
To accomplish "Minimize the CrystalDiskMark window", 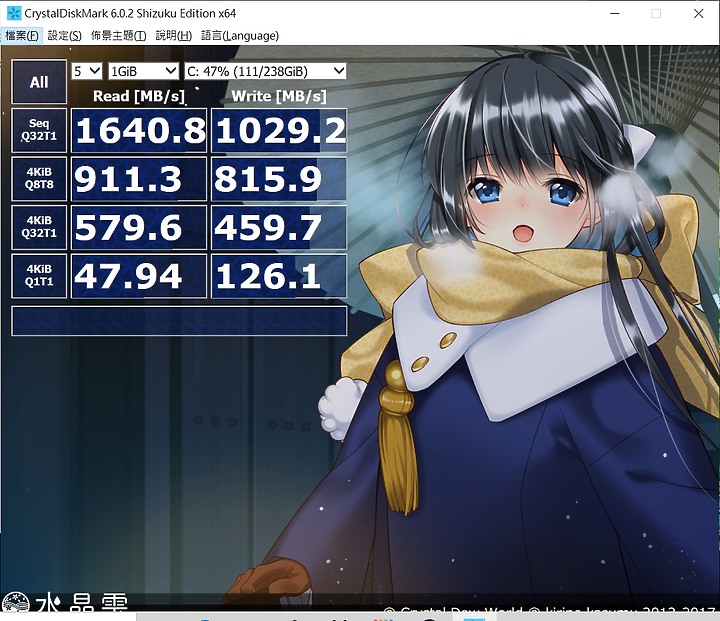I will point(614,13).
